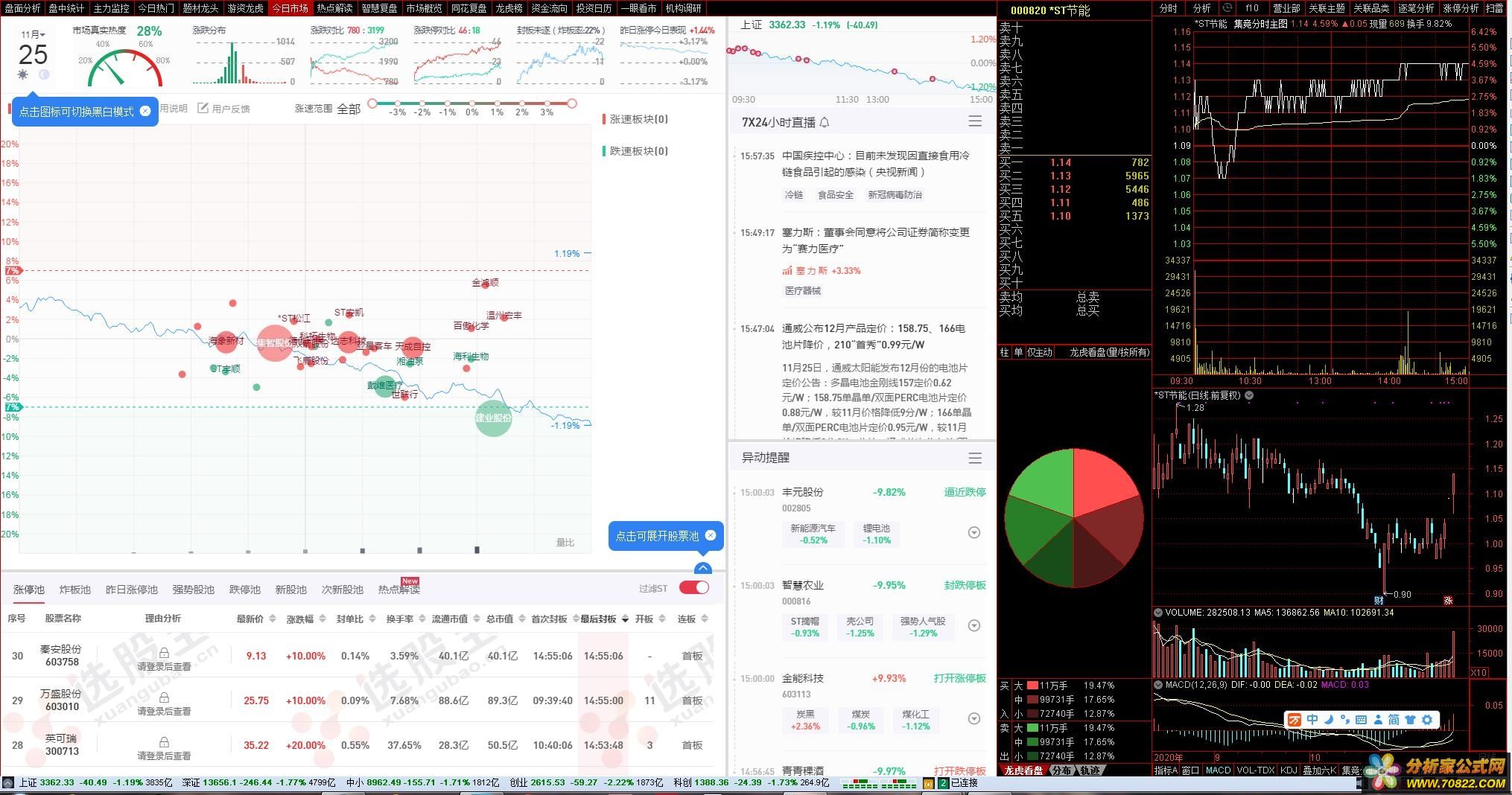
Task: Click the 新能源汽车 sector tag
Action: click(813, 533)
